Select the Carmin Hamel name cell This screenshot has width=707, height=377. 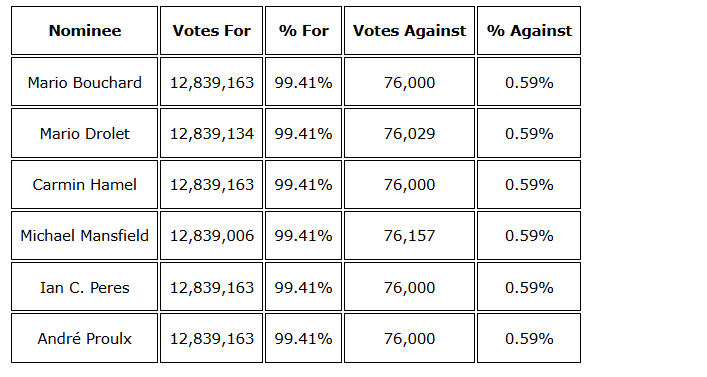(x=84, y=184)
